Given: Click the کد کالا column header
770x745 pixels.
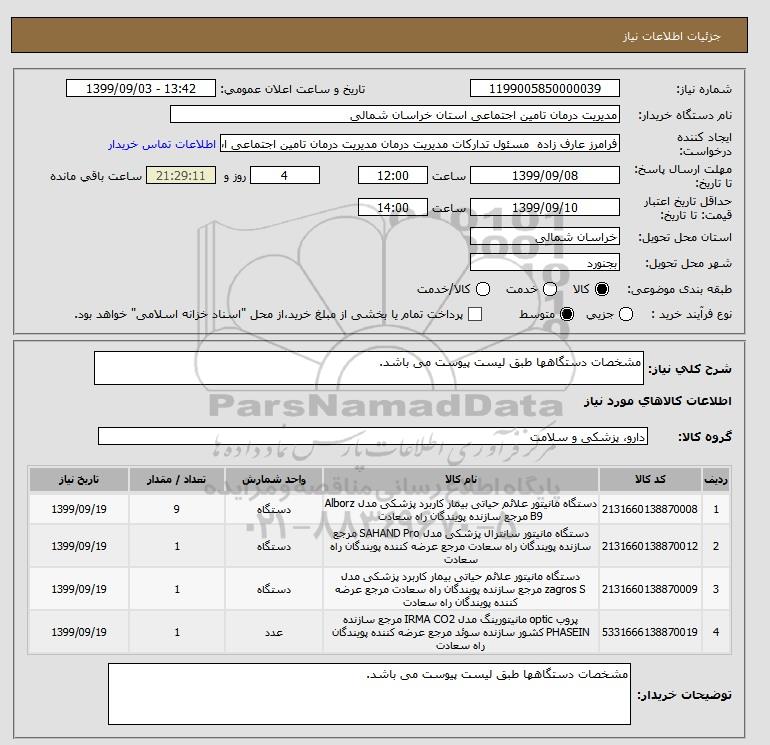Looking at the screenshot, I should click(650, 479).
